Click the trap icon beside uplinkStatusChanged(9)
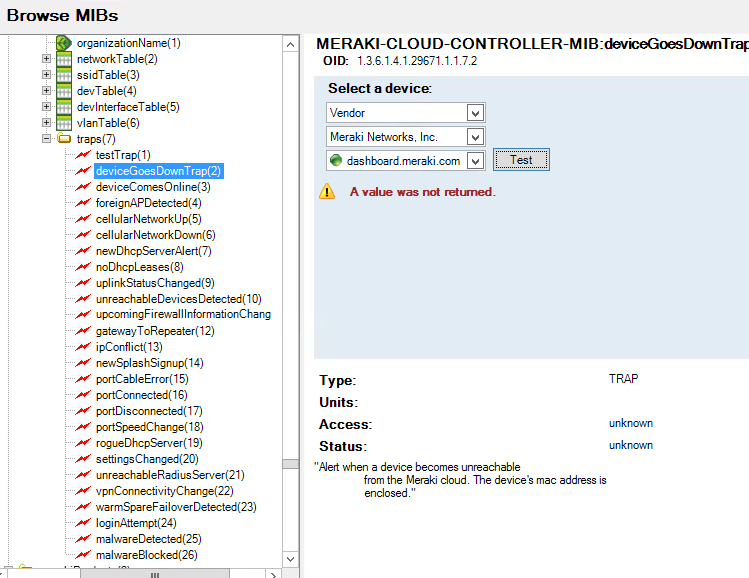The image size is (749, 578). tap(83, 283)
